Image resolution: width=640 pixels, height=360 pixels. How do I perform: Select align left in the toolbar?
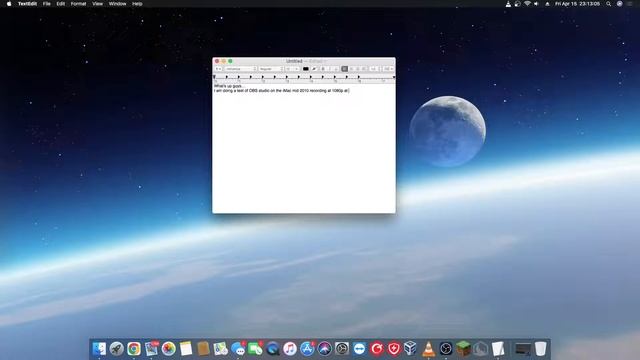(344, 69)
